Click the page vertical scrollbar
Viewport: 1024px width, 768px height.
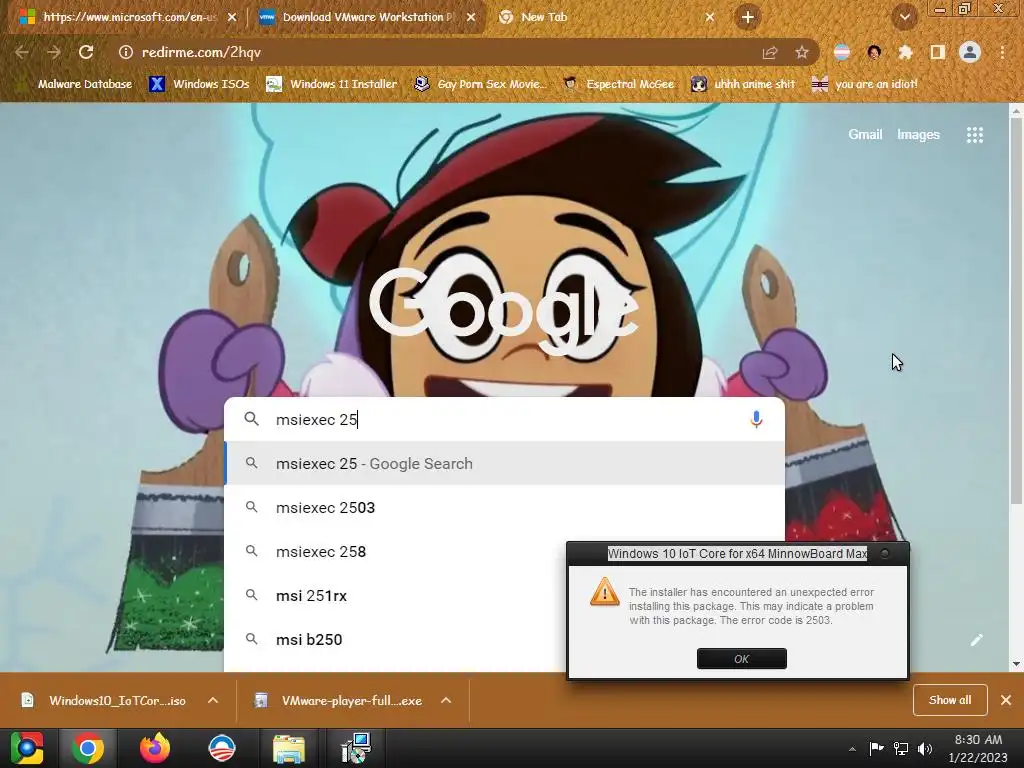coord(1016,313)
